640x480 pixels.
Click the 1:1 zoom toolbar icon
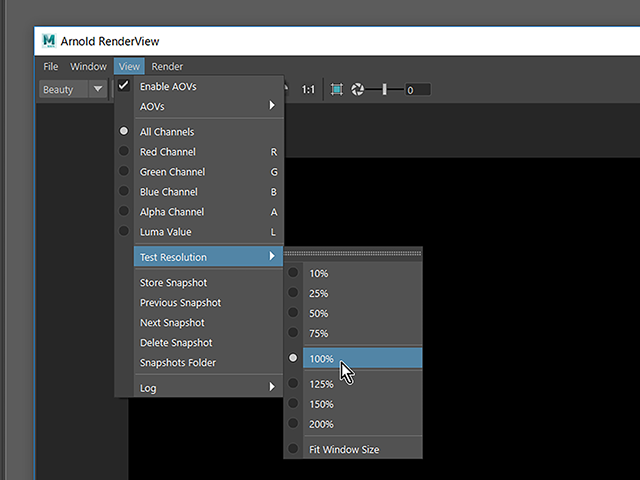pos(308,89)
